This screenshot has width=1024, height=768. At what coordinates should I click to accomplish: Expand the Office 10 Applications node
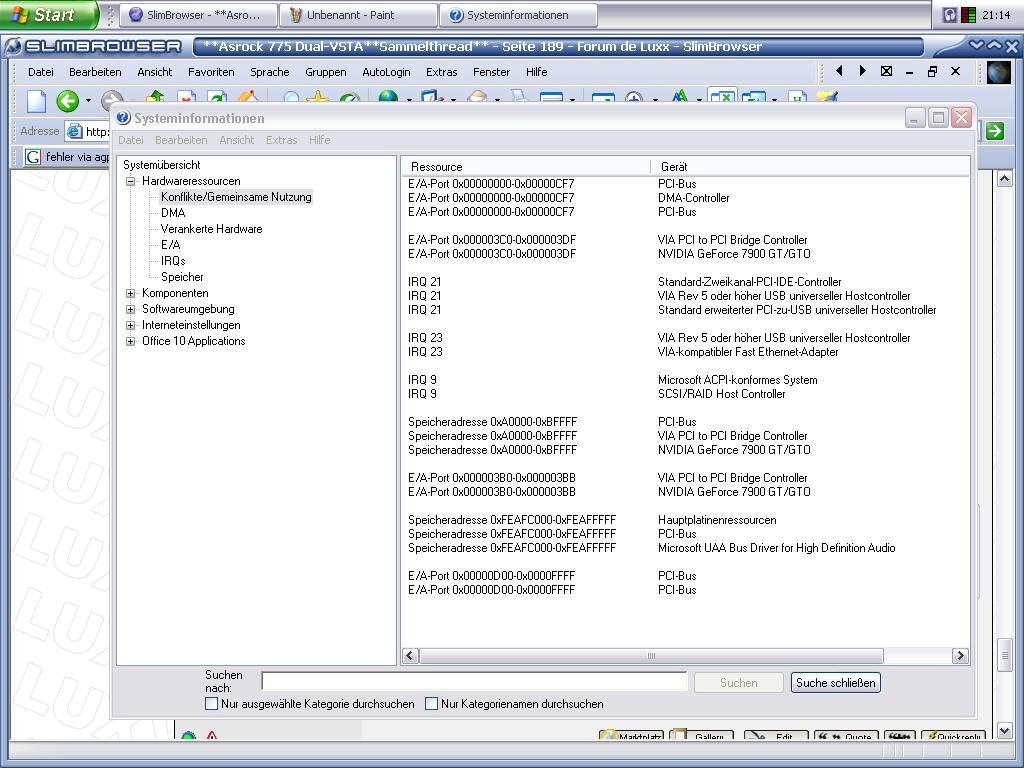pyautogui.click(x=131, y=341)
